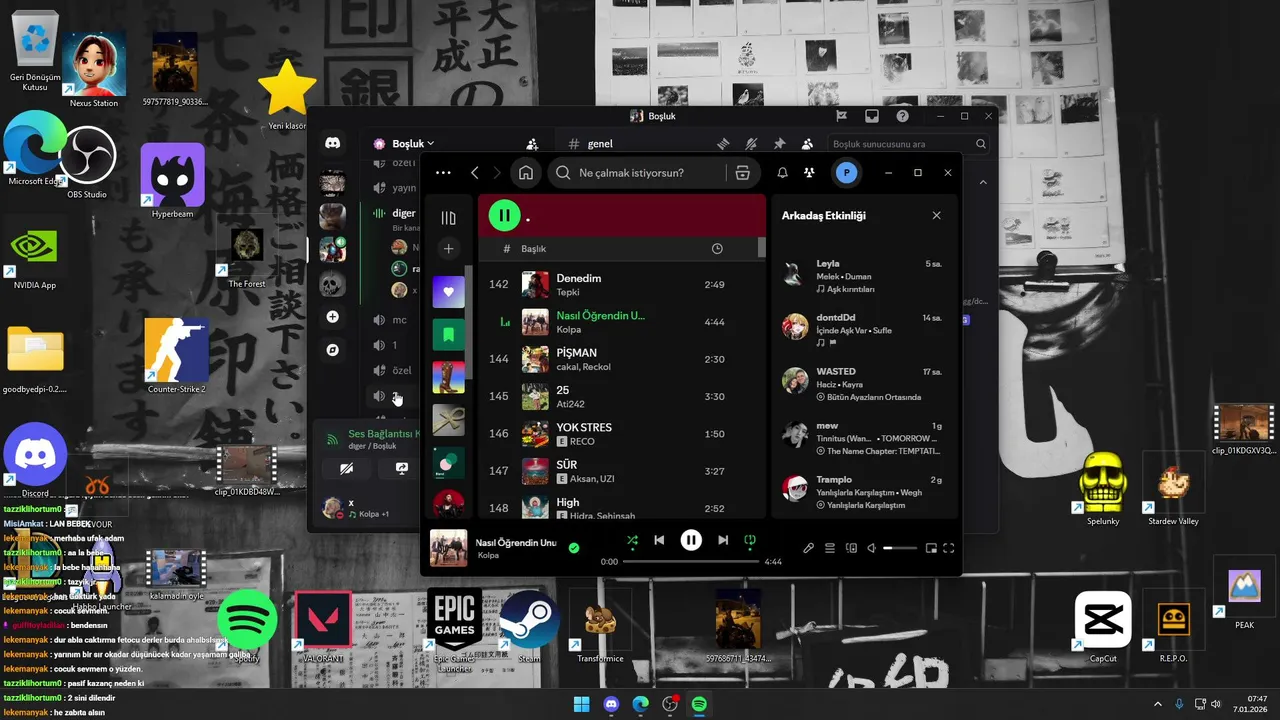Click 'Bütün Ayazların Ortasında' album link
The image size is (1280, 720).
click(x=873, y=397)
